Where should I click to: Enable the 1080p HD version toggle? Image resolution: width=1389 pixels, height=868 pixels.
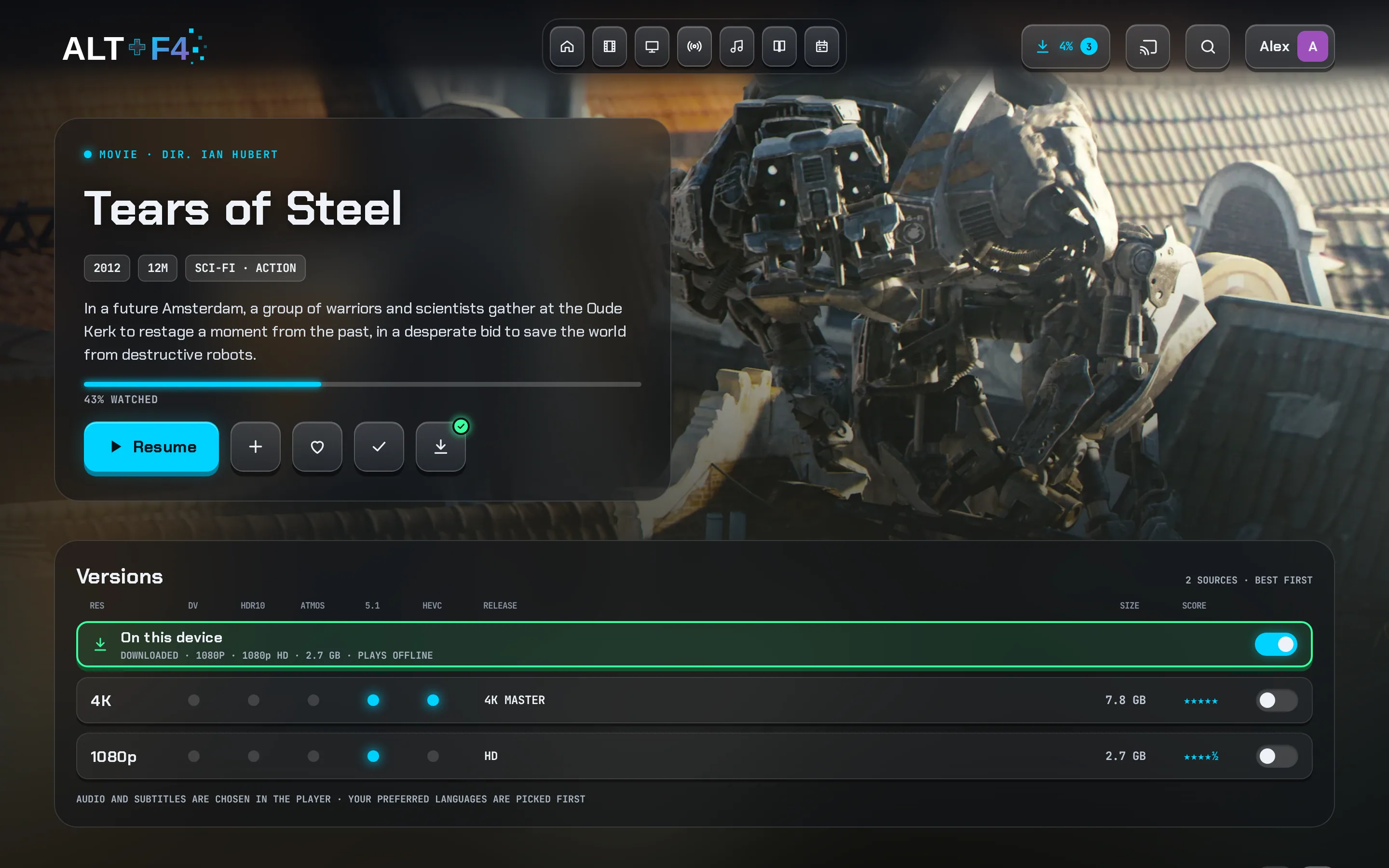1276,756
